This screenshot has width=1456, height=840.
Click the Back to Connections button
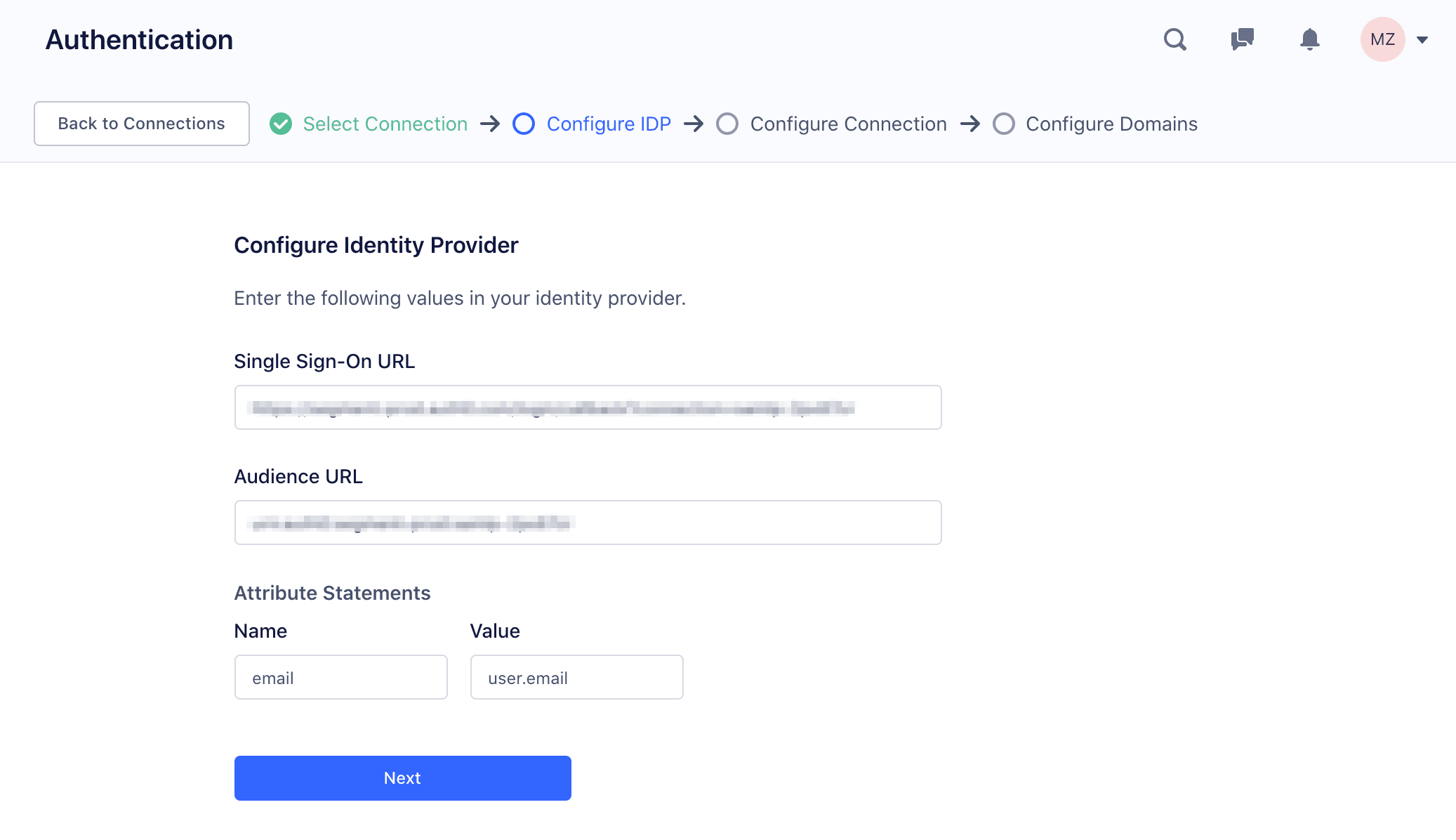141,124
